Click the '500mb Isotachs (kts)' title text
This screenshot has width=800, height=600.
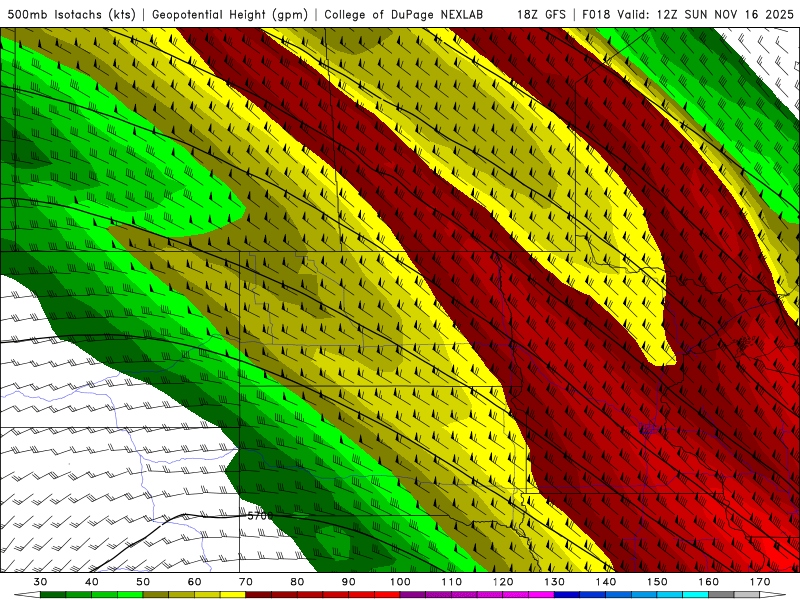coord(71,14)
